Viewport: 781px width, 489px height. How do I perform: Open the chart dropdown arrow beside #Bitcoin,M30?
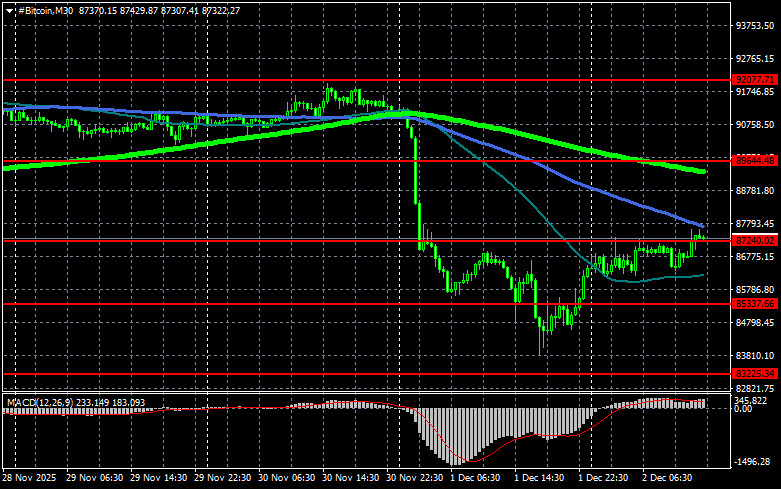coord(9,10)
